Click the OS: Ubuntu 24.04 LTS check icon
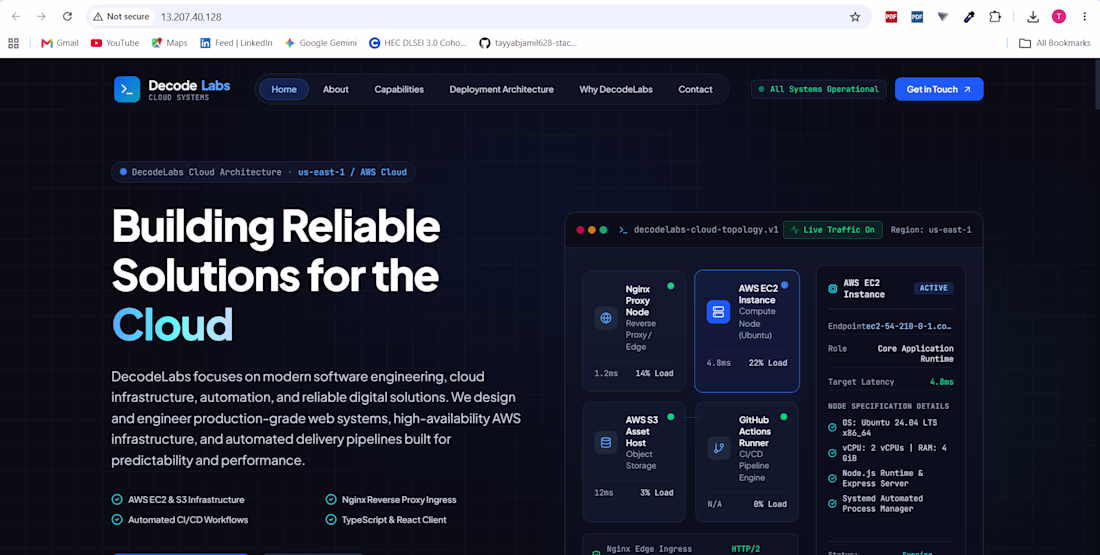Viewport: 1100px width, 555px height. [832, 427]
